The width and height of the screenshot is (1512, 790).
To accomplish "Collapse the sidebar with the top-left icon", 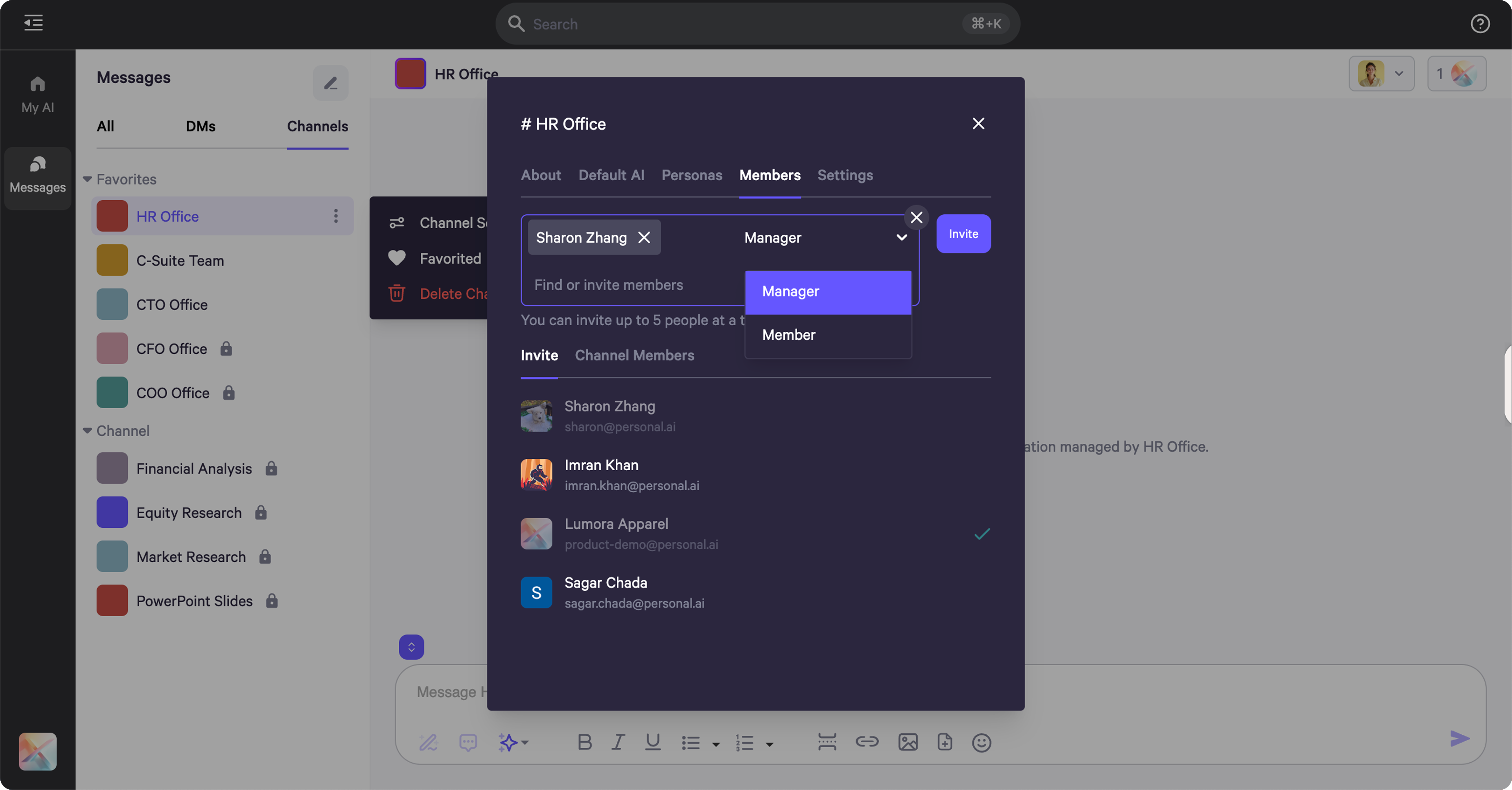I will click(33, 23).
